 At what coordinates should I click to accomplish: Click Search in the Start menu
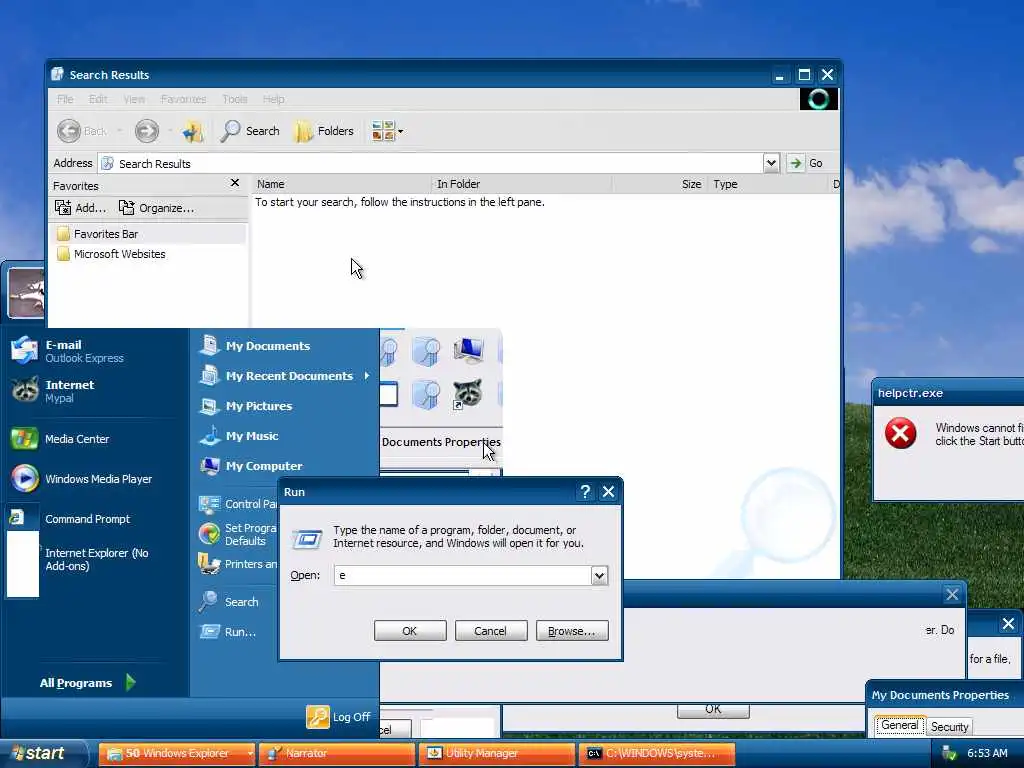(229, 601)
